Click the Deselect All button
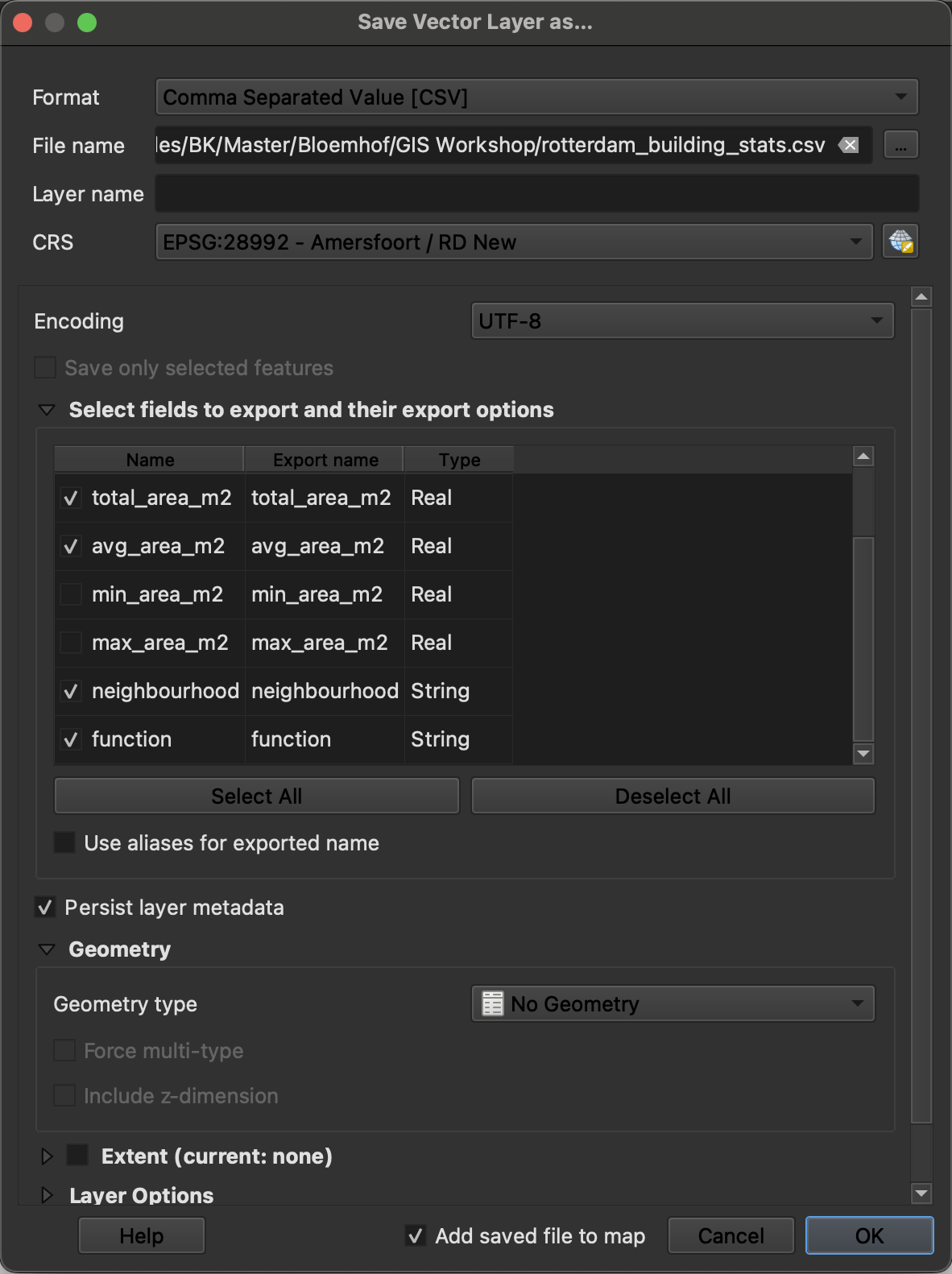 tap(673, 796)
